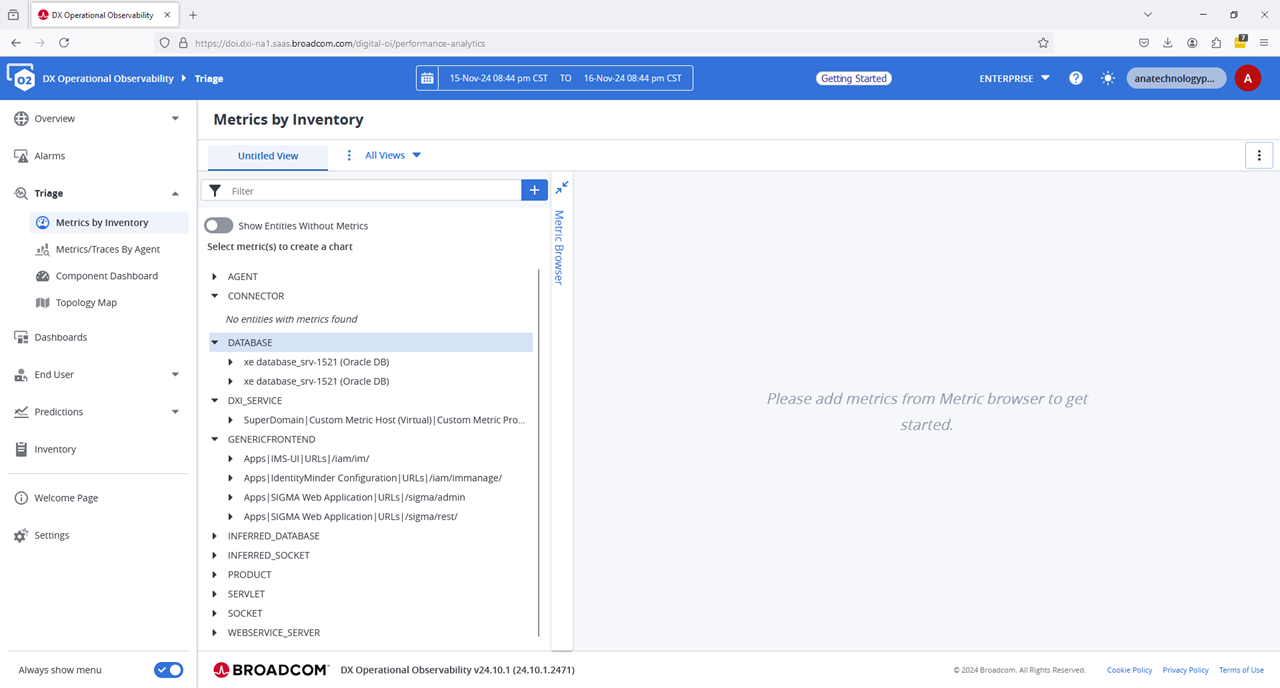Image resolution: width=1280 pixels, height=688 pixels.
Task: Open the help question mark icon
Action: coord(1075,78)
